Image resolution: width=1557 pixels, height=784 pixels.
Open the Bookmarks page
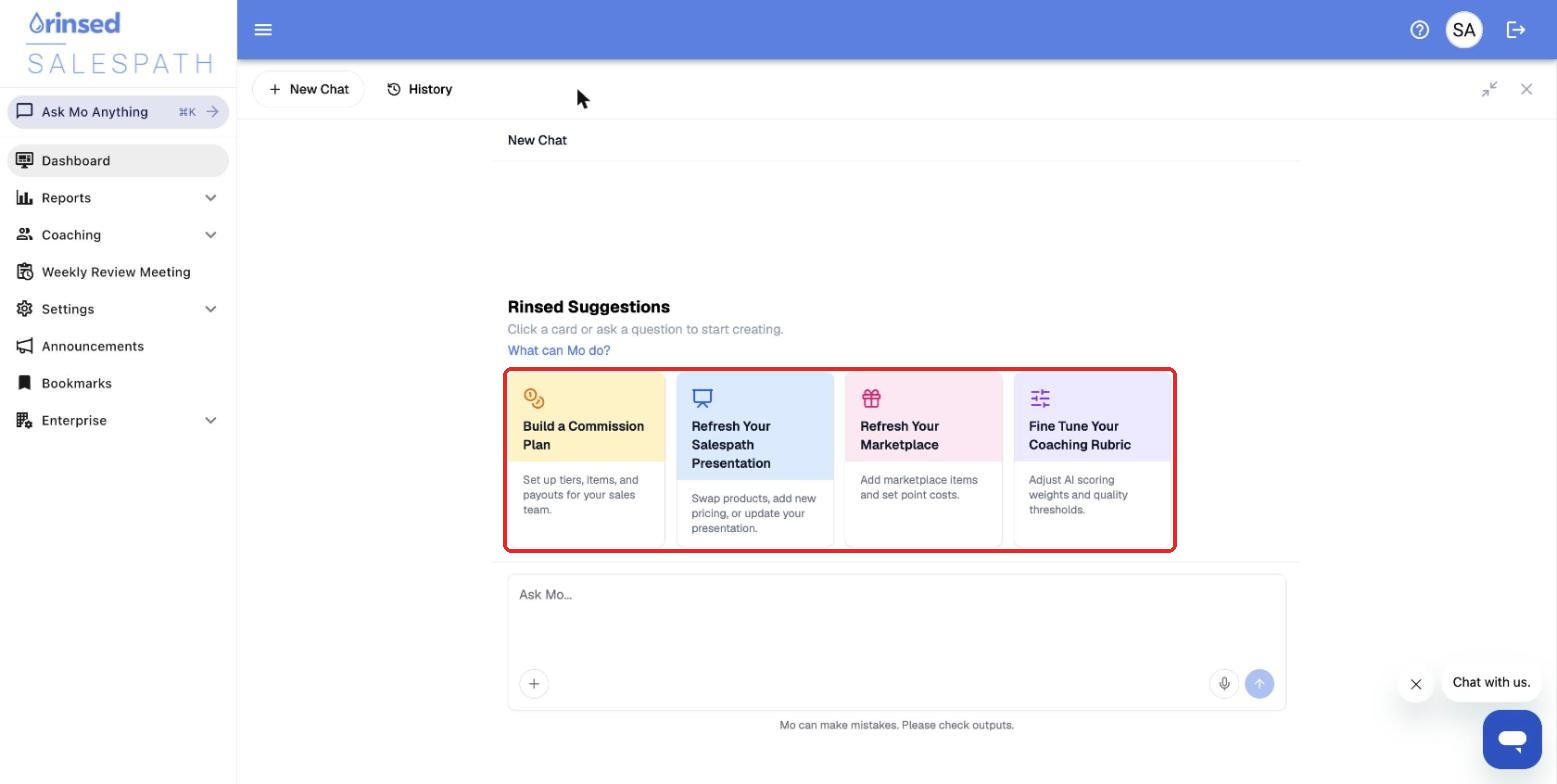118,383
